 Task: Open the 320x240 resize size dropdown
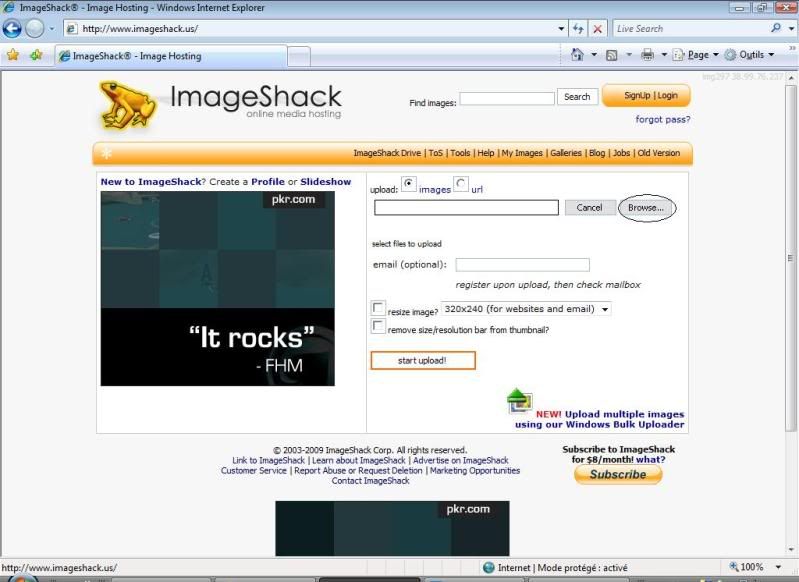point(526,309)
